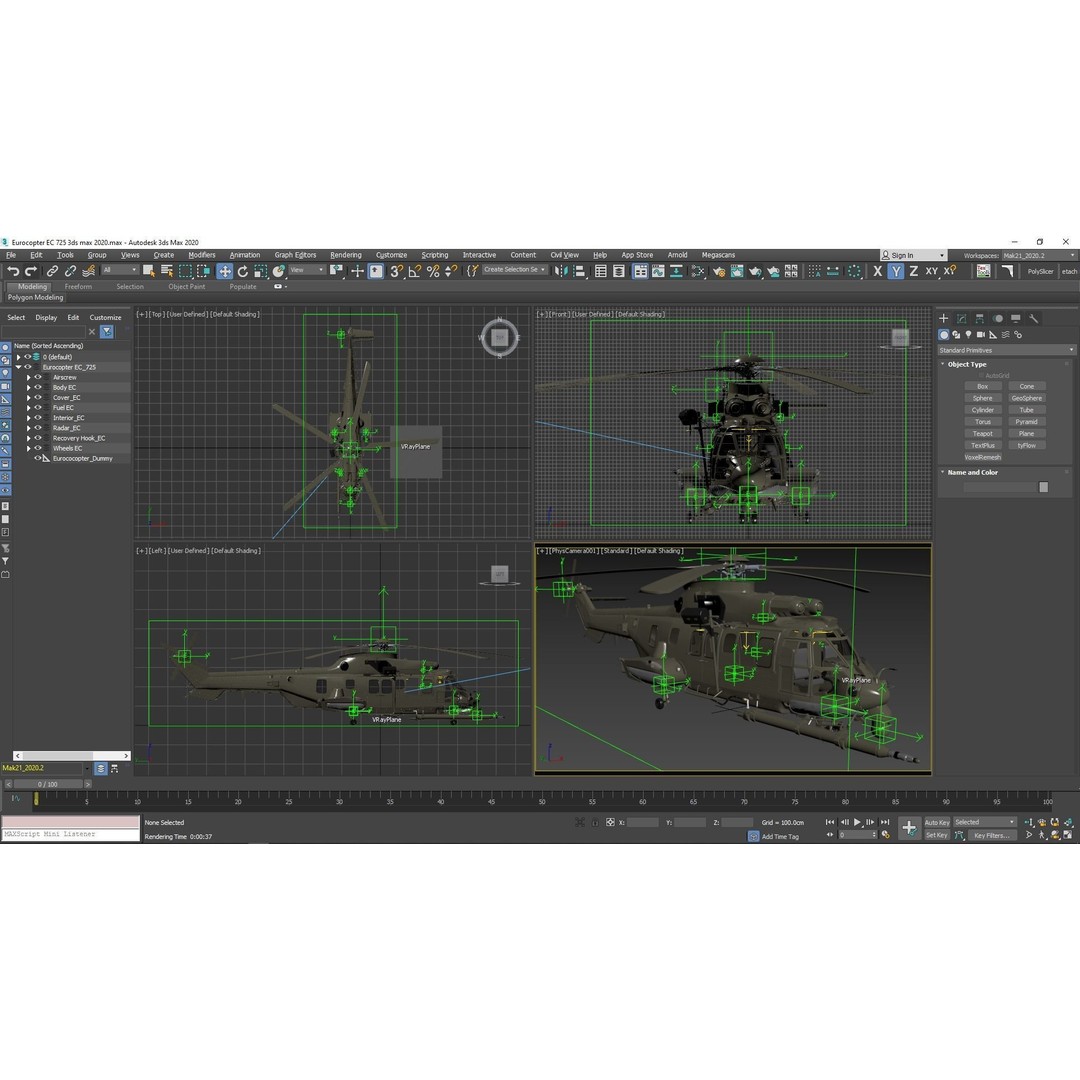
Task: Open the Modifiers menu
Action: coord(202,256)
